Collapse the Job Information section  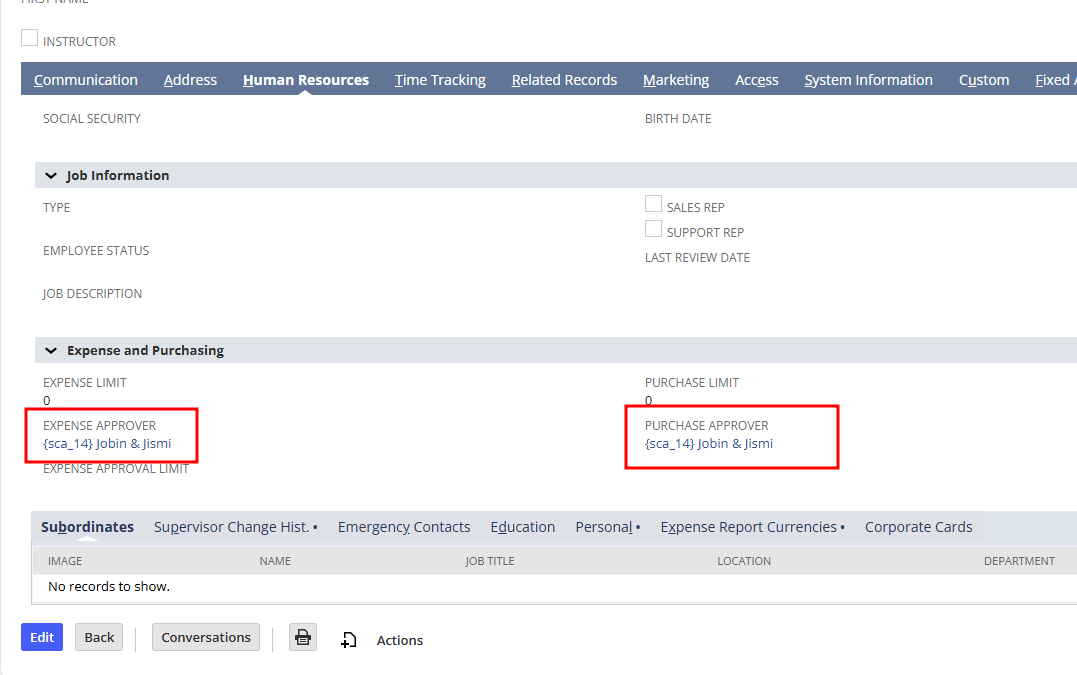51,175
